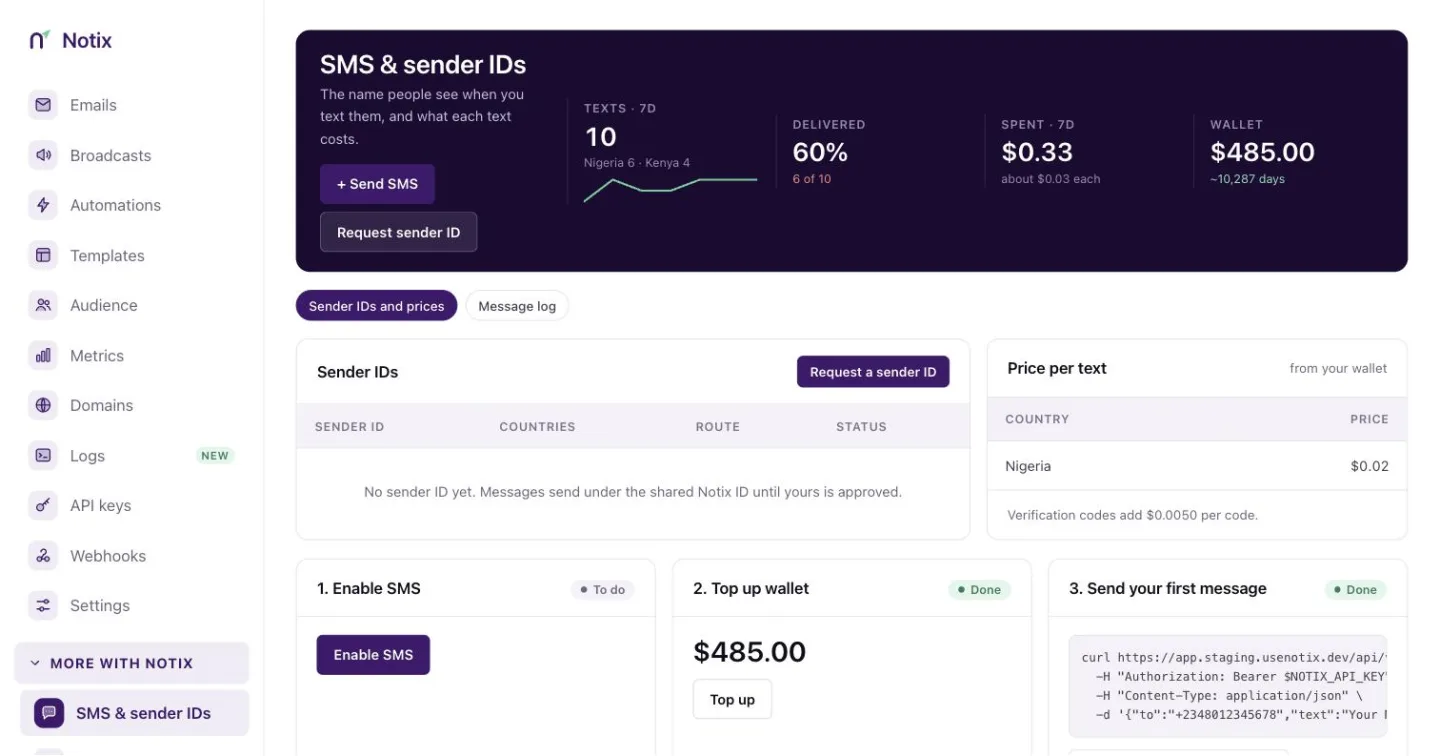The width and height of the screenshot is (1440, 756).
Task: Click the $0.33 spent stat
Action: (x=1037, y=152)
